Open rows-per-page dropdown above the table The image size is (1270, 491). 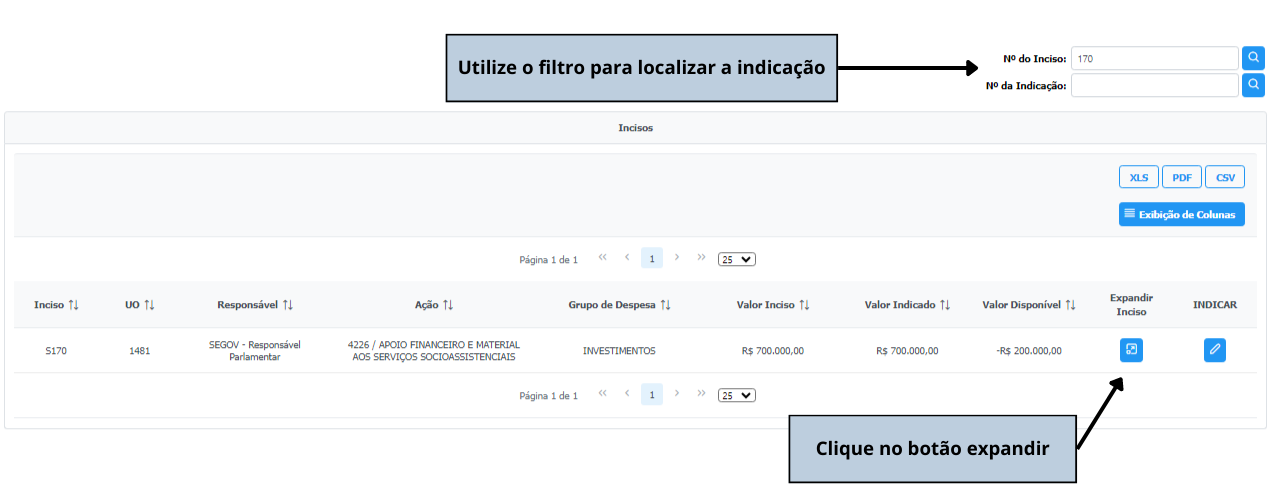tap(737, 259)
